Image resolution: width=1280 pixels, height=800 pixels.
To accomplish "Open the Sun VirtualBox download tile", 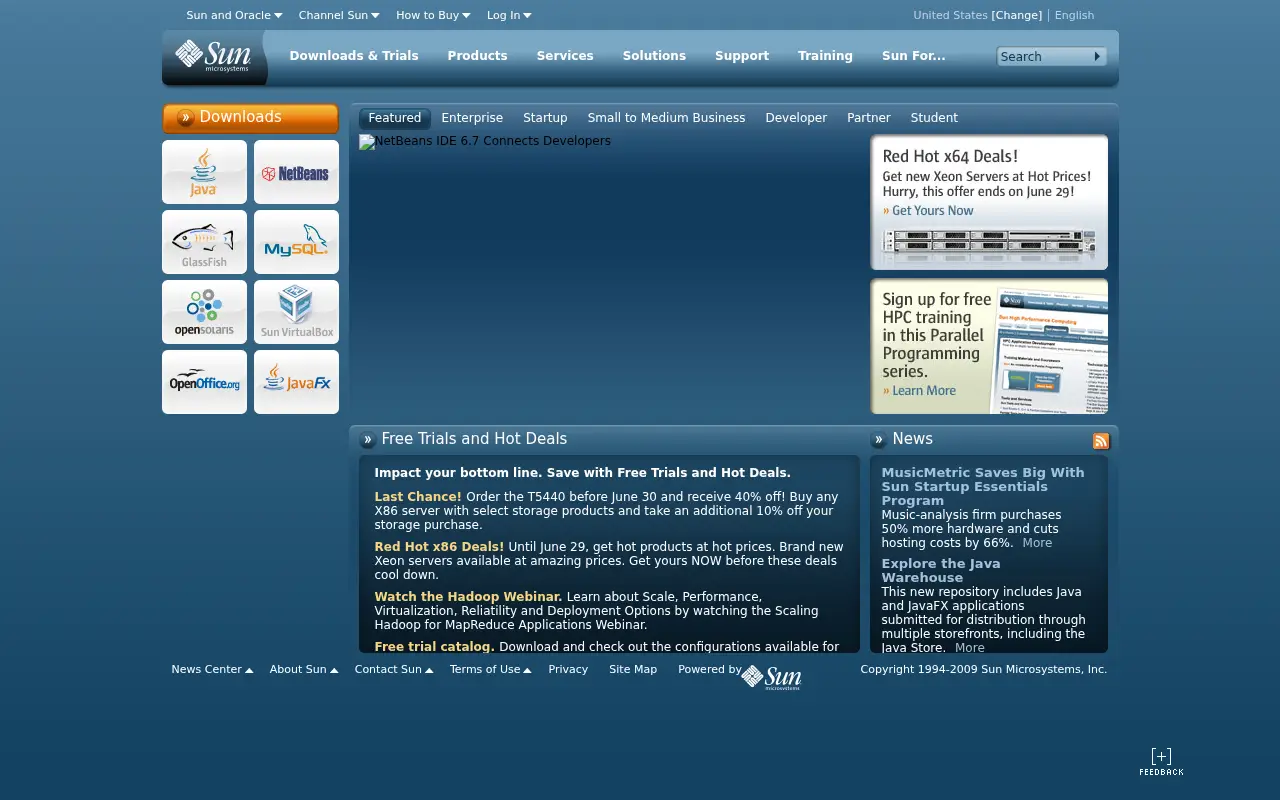I will pyautogui.click(x=296, y=312).
